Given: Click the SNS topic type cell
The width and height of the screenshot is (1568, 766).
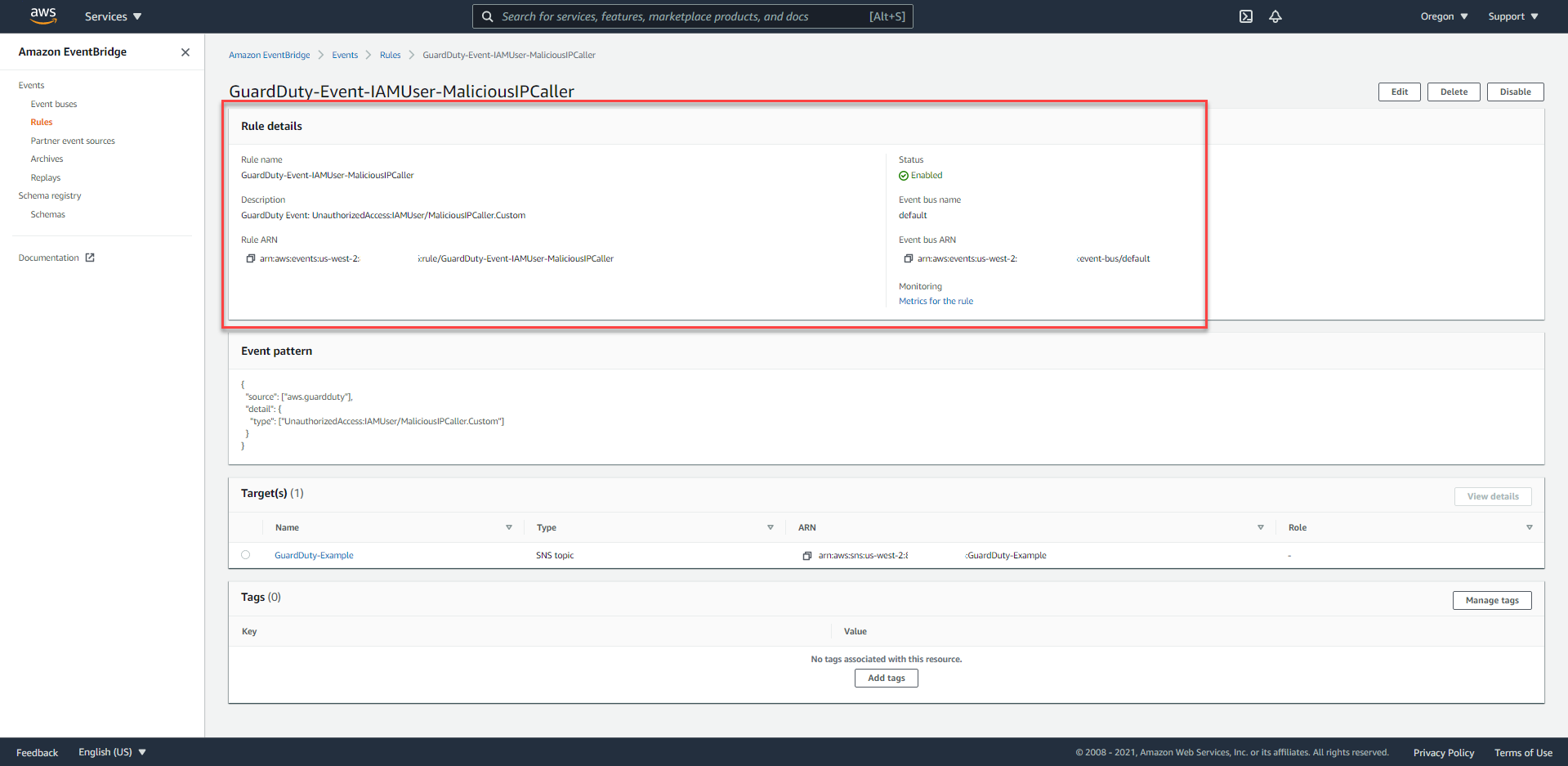Looking at the screenshot, I should [555, 555].
